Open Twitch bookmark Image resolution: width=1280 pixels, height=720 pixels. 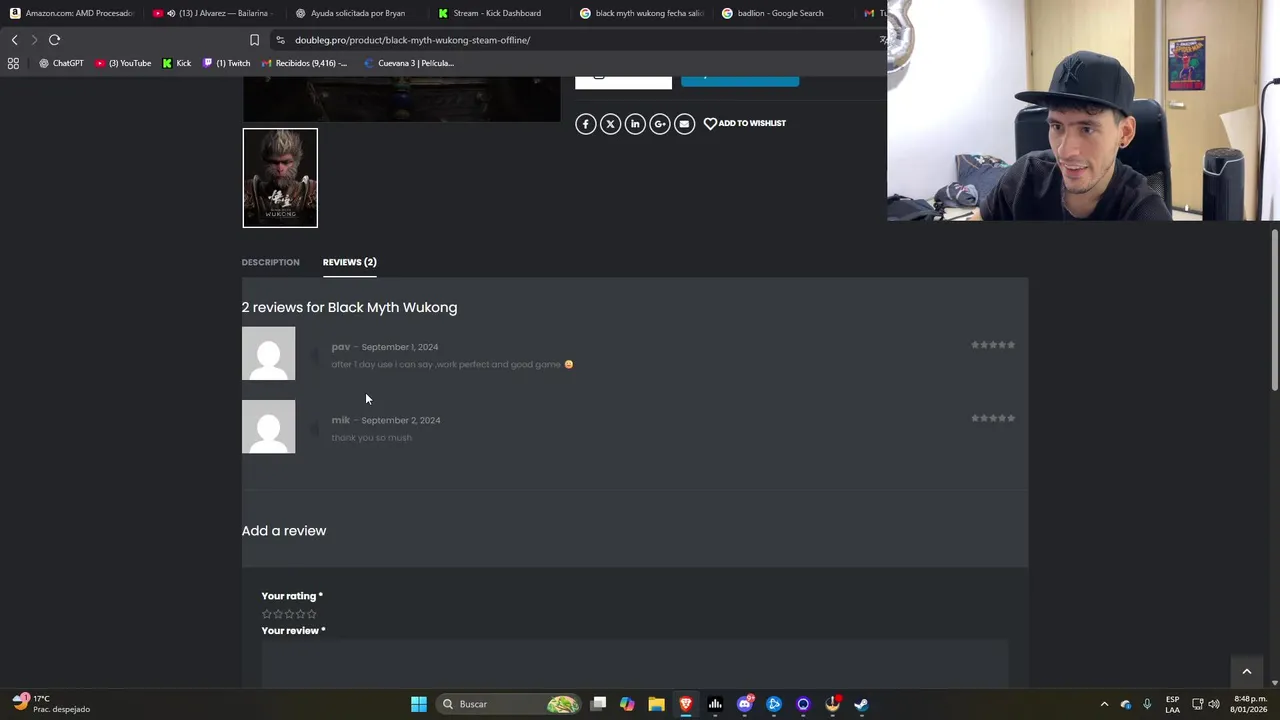(226, 63)
